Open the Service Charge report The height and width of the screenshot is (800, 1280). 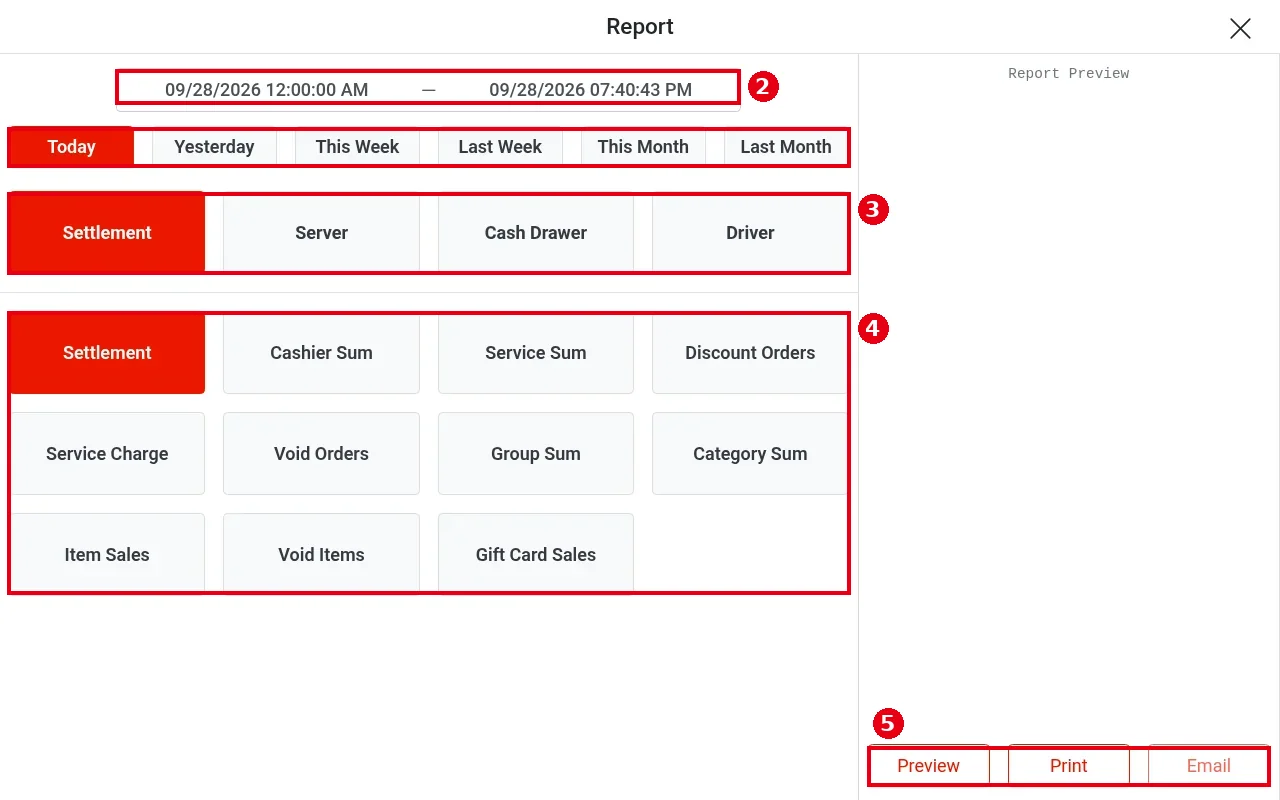pos(107,454)
